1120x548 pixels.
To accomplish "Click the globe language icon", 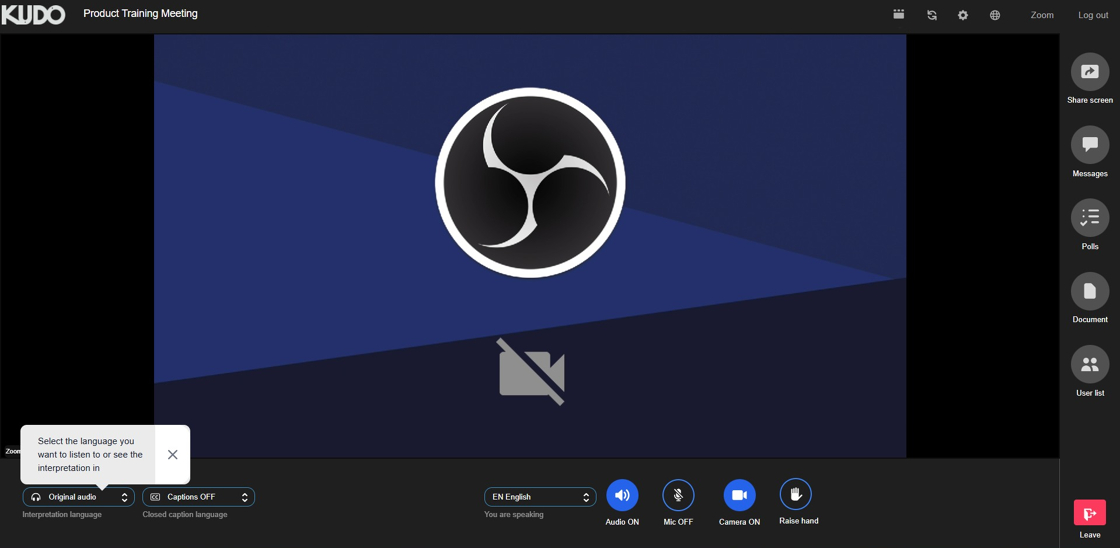I will pyautogui.click(x=995, y=15).
